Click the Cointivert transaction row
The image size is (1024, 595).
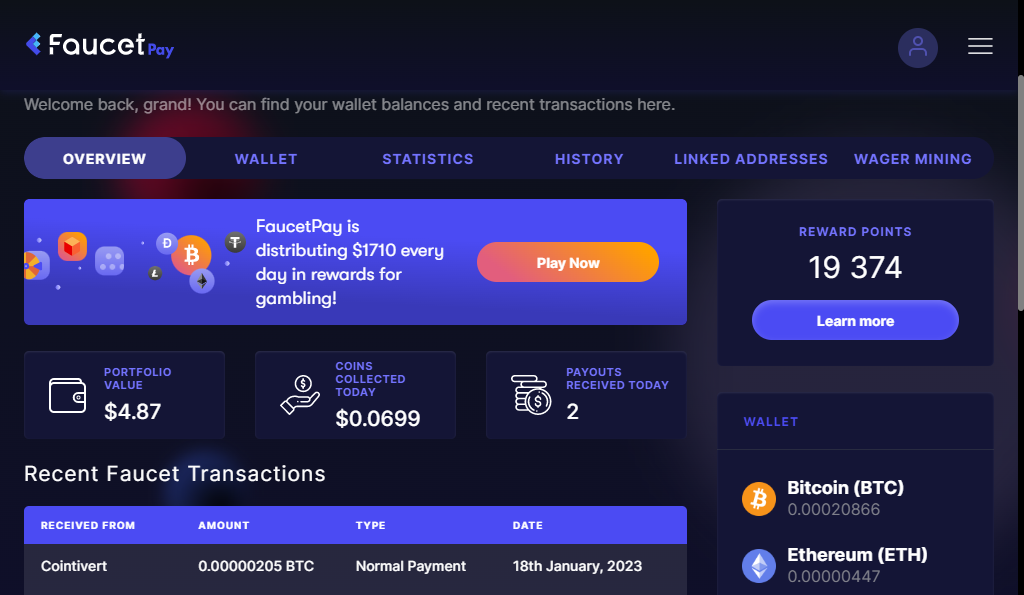pos(355,566)
